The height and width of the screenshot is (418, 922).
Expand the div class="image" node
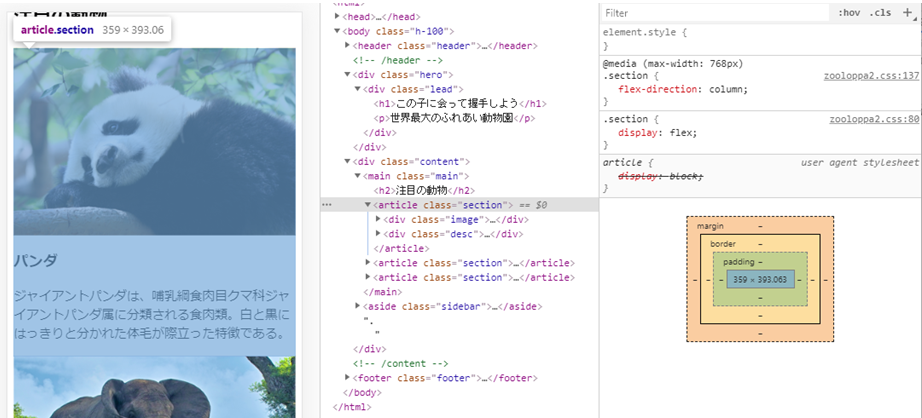(379, 219)
